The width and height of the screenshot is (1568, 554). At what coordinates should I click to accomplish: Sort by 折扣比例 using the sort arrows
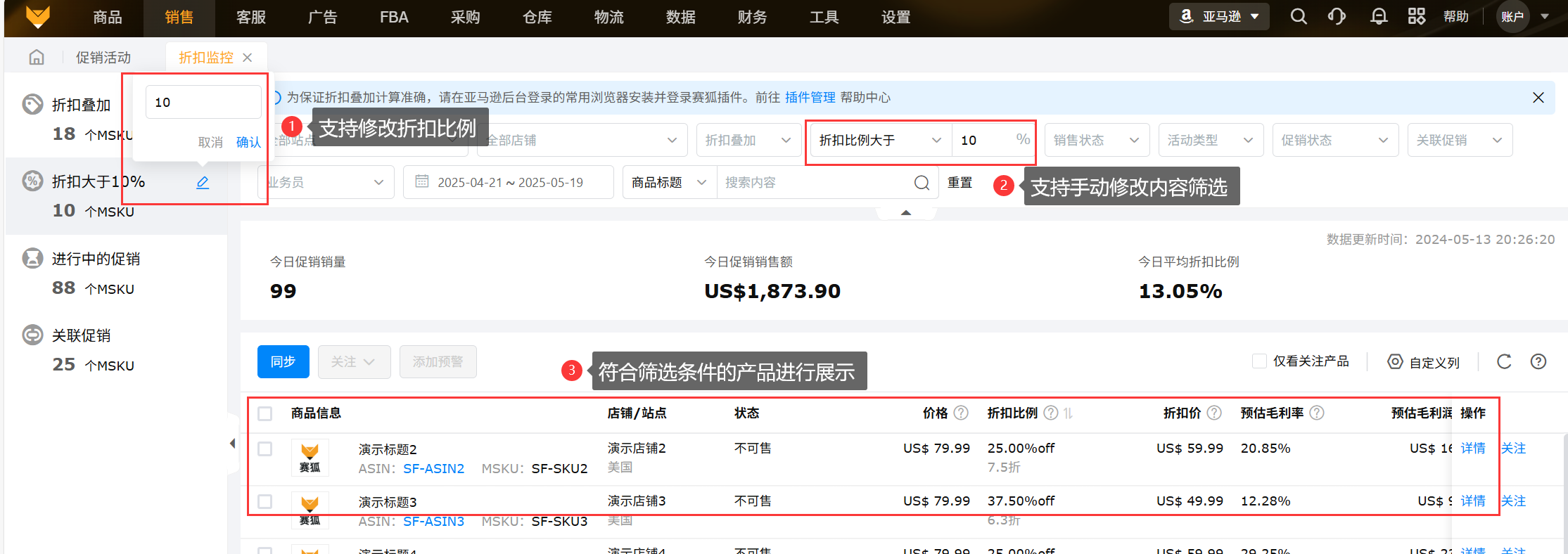(1068, 413)
